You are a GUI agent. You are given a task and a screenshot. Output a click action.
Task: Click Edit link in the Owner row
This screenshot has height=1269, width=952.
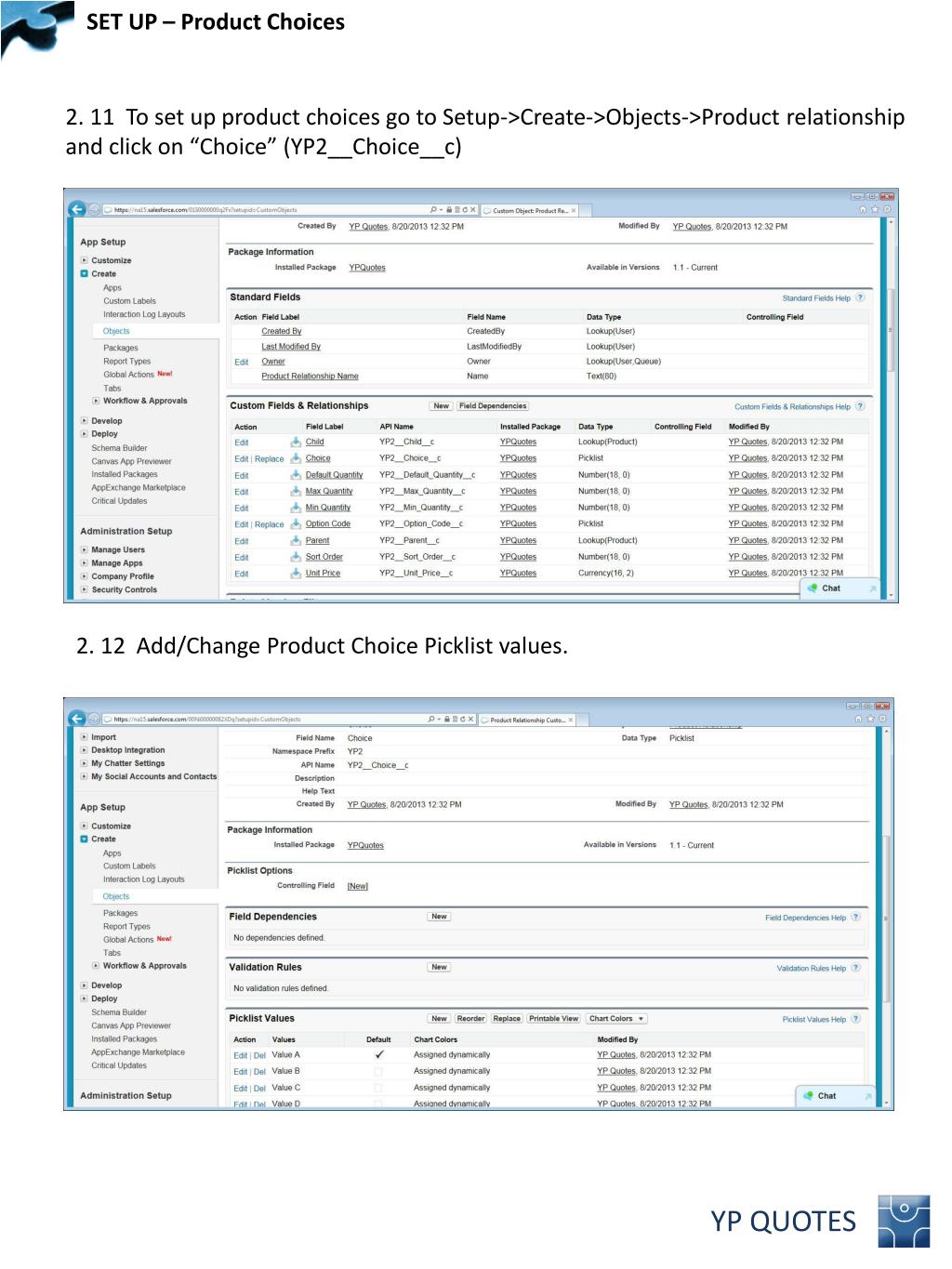coord(242,363)
